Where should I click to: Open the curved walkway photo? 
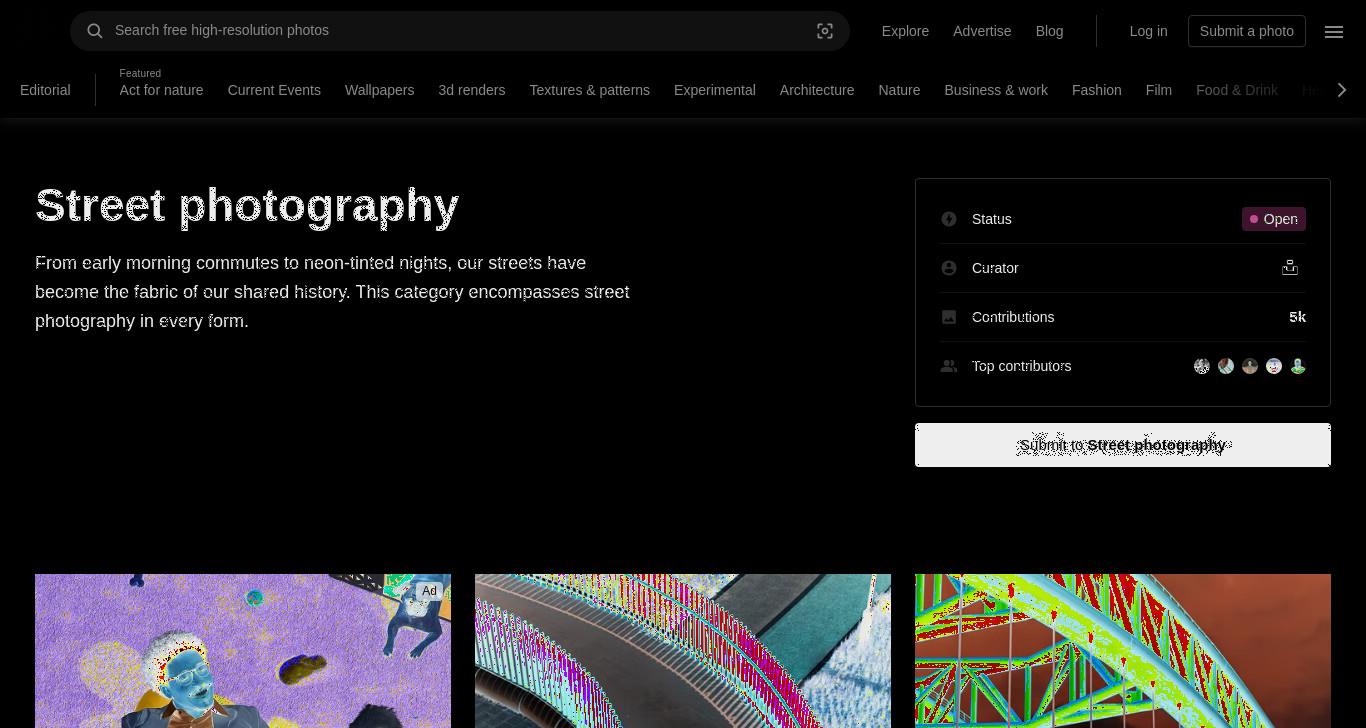click(x=683, y=651)
